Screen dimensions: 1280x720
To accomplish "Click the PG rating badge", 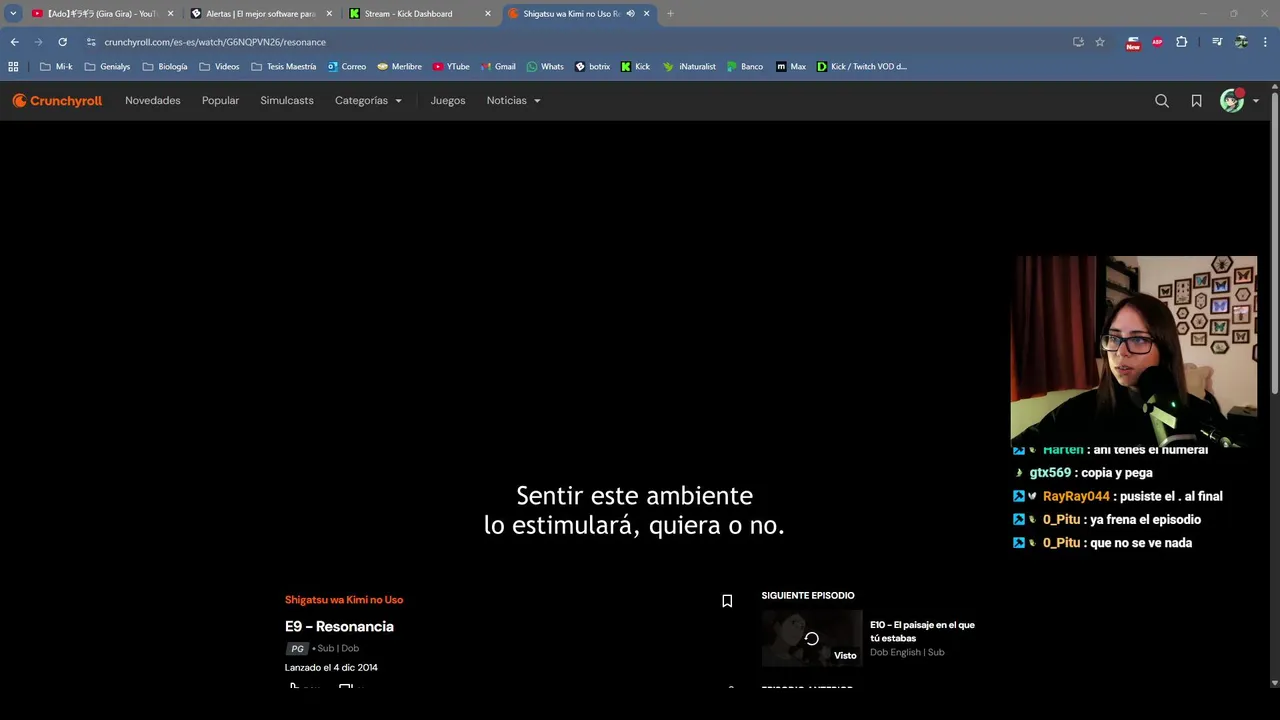I will tap(297, 649).
